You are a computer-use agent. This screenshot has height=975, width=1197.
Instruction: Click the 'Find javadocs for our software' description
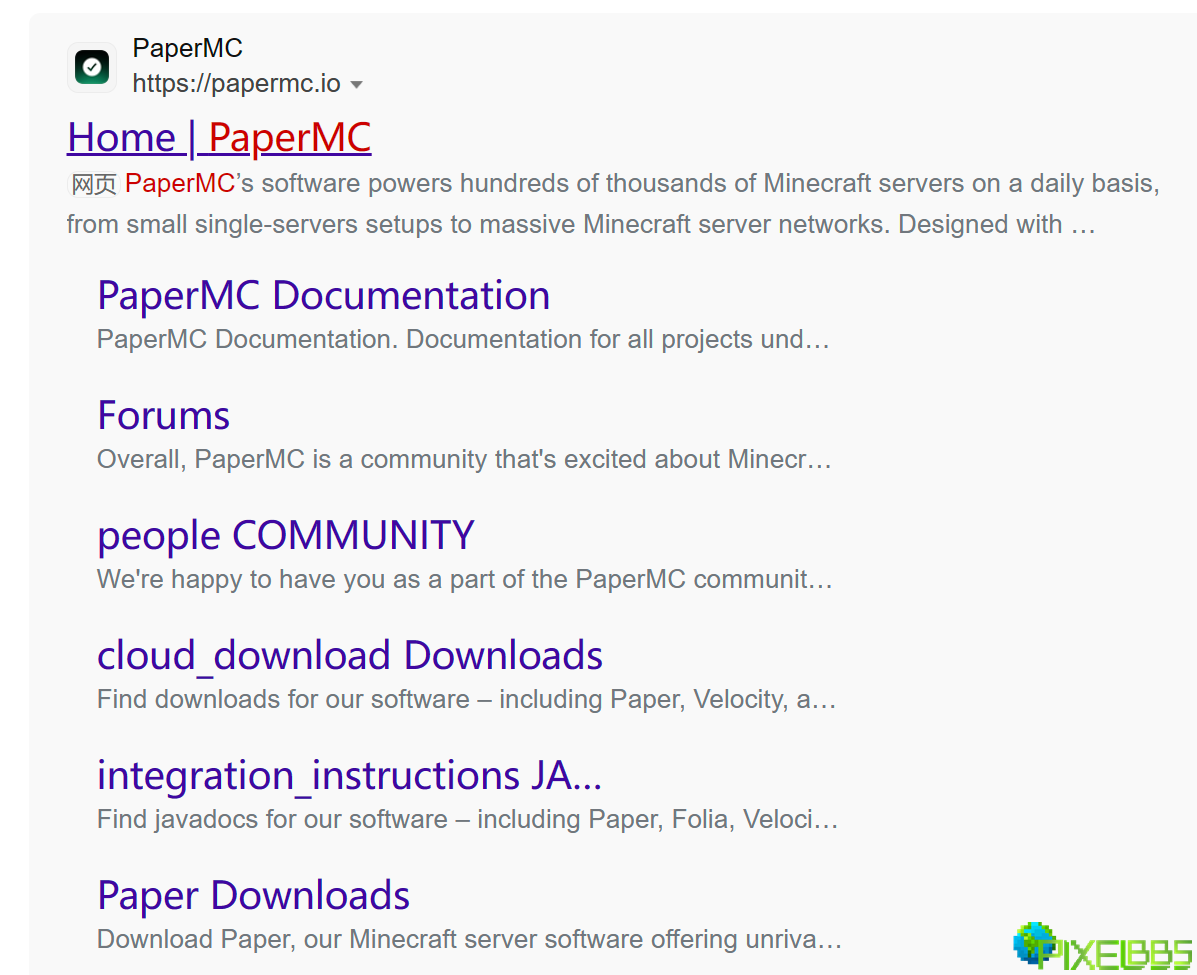tap(467, 819)
